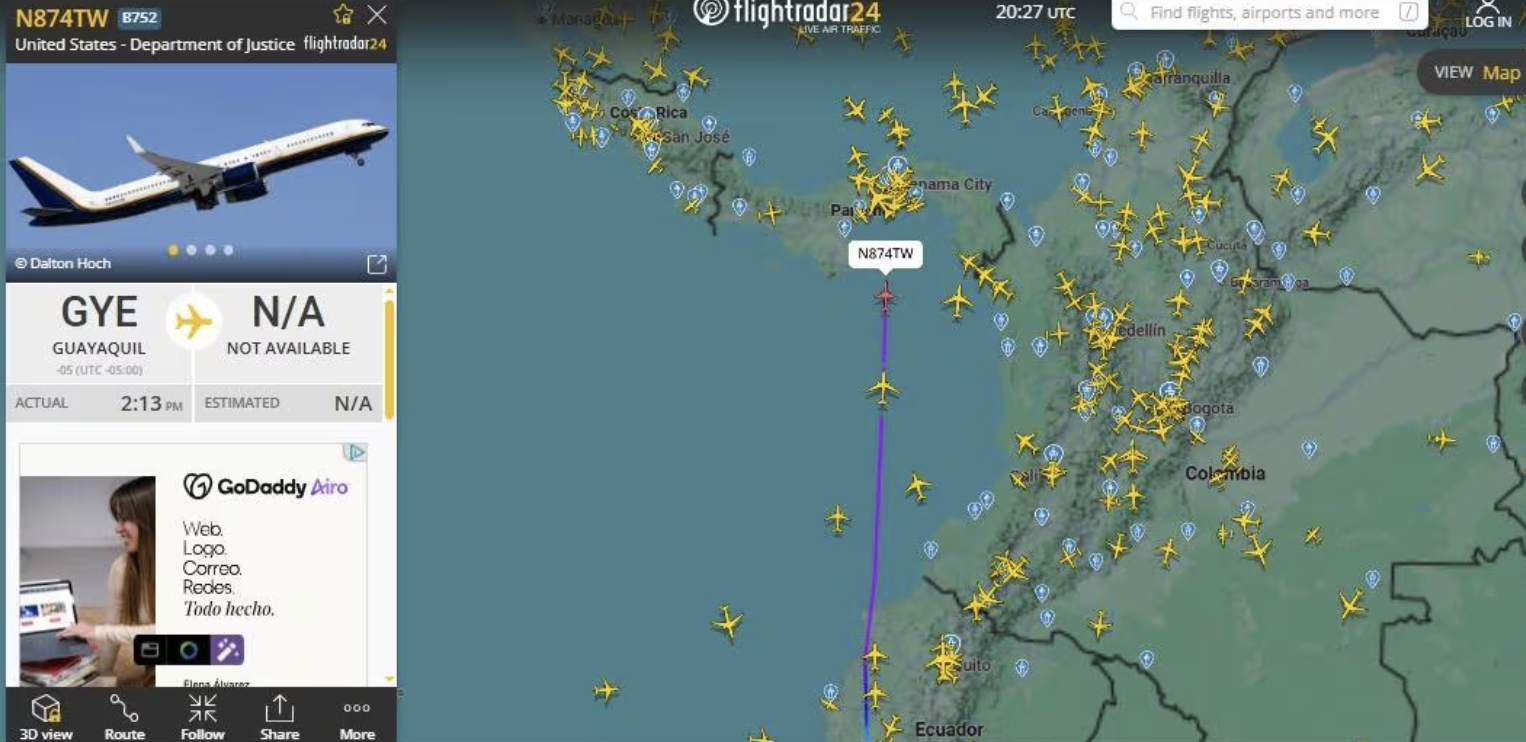Click the Find flights, airports search field
The image size is (1526, 742).
point(1270,13)
